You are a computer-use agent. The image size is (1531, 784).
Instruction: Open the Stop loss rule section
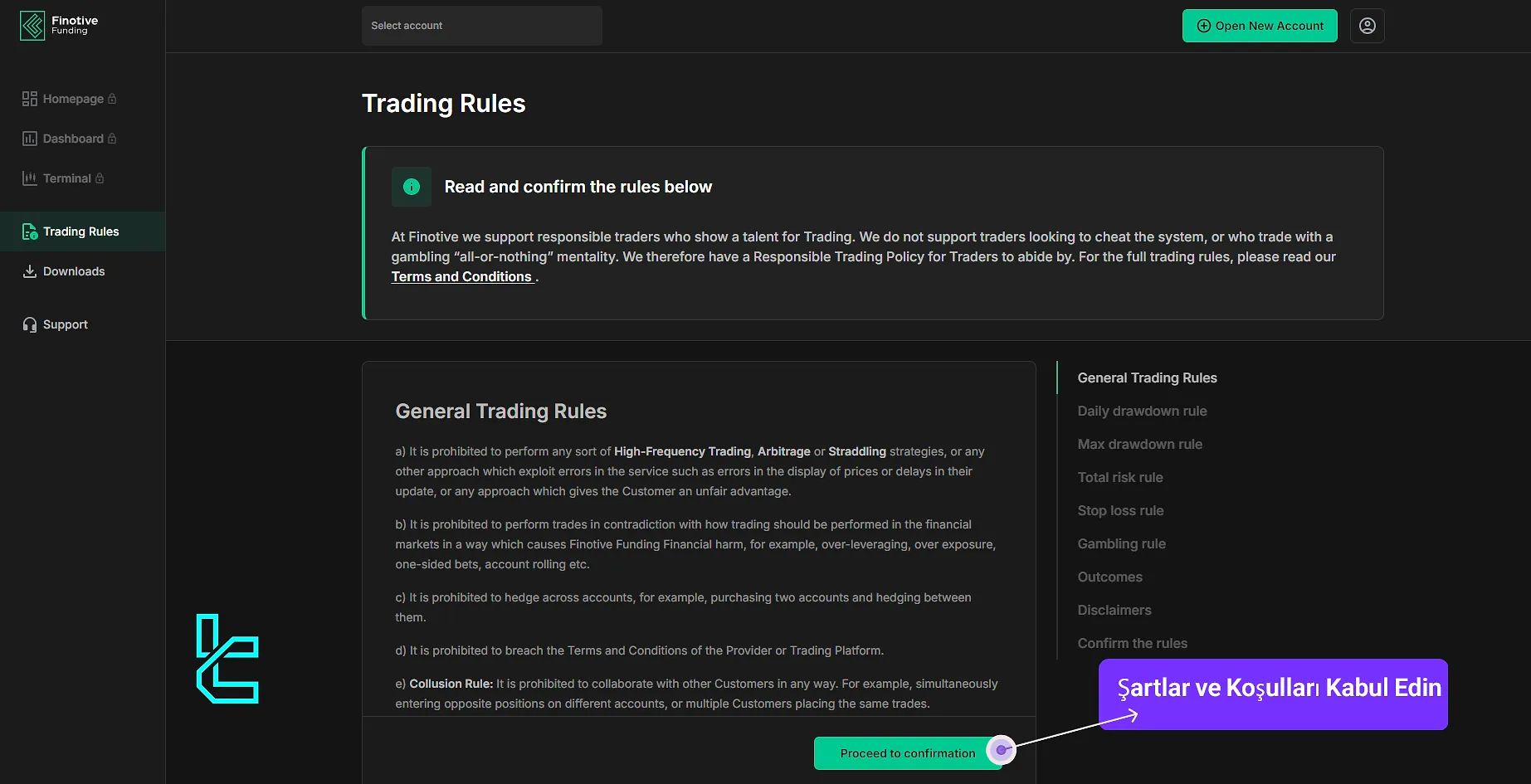pyautogui.click(x=1120, y=510)
